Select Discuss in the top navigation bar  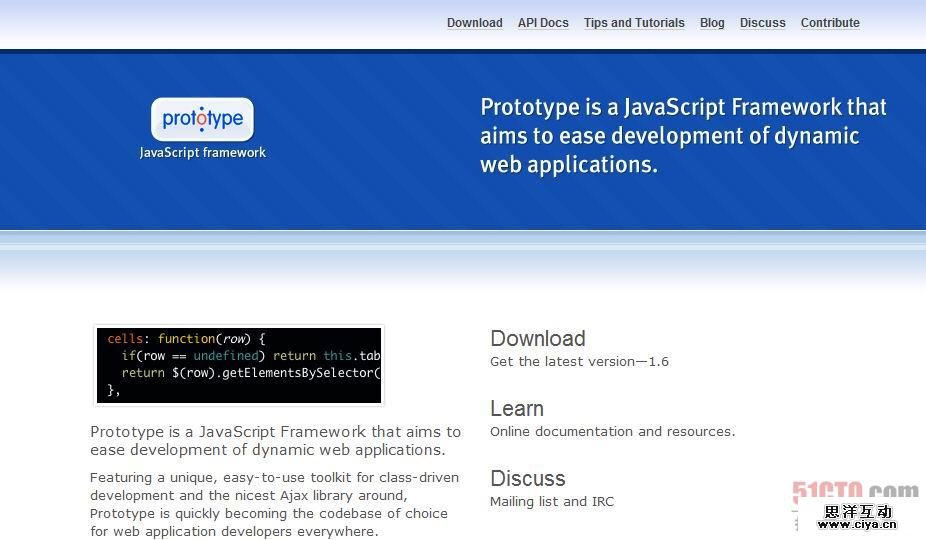click(762, 23)
